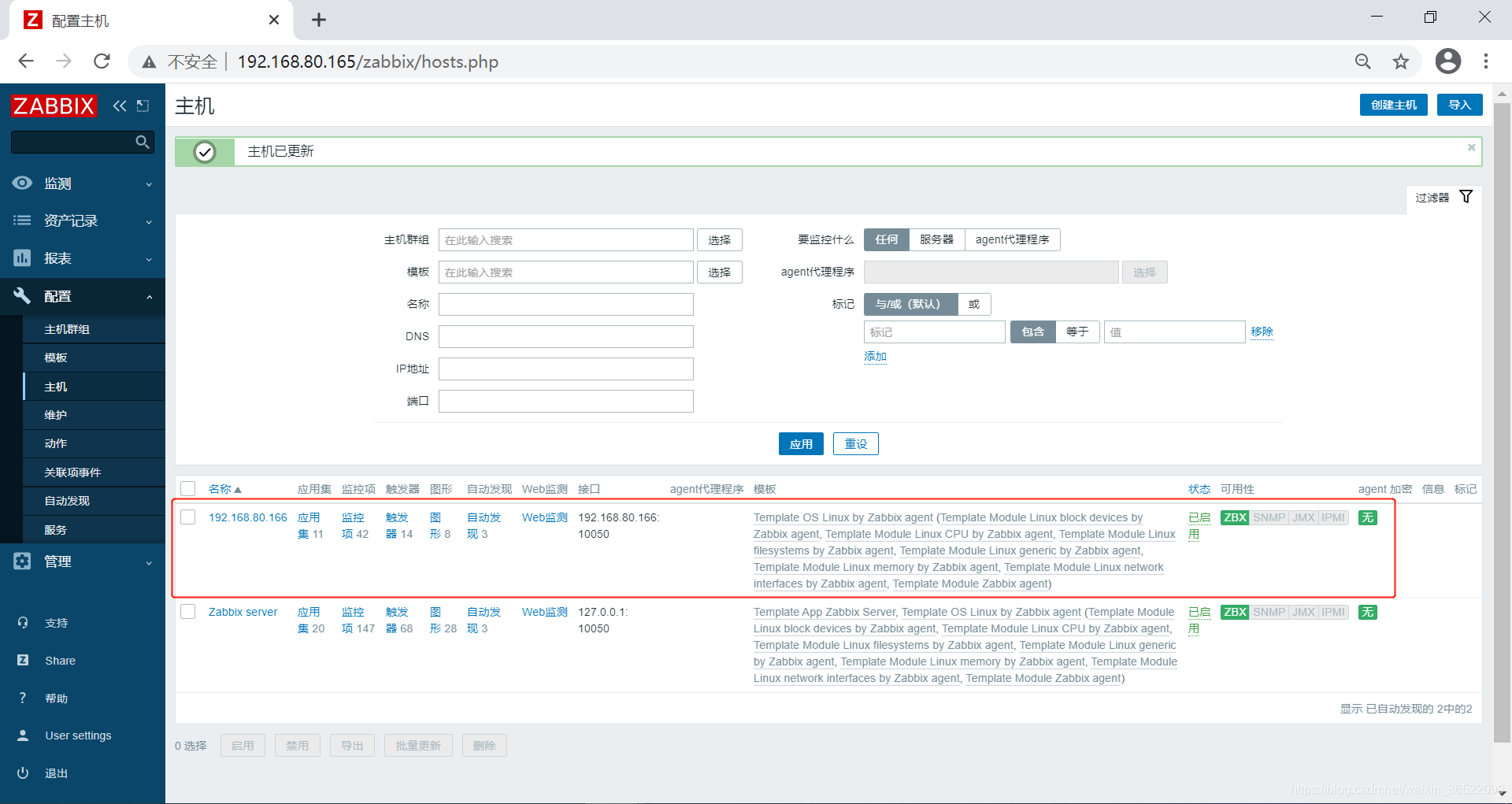Select 与/或 (默认) tag mode
This screenshot has width=1512, height=804.
(x=911, y=304)
